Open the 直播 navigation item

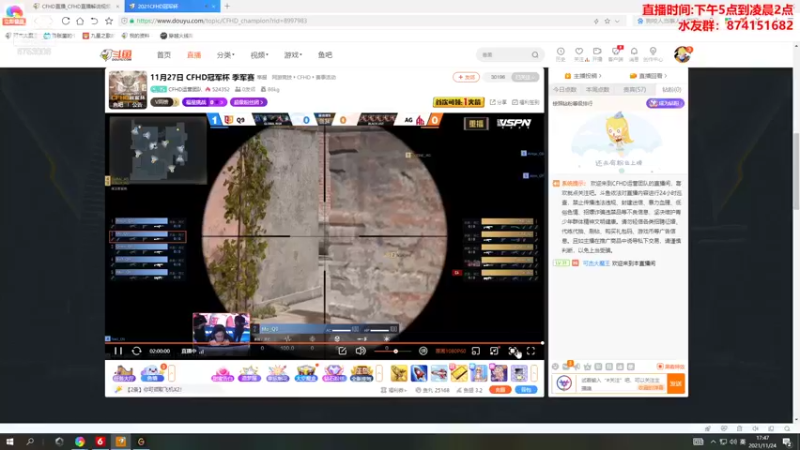(x=194, y=55)
